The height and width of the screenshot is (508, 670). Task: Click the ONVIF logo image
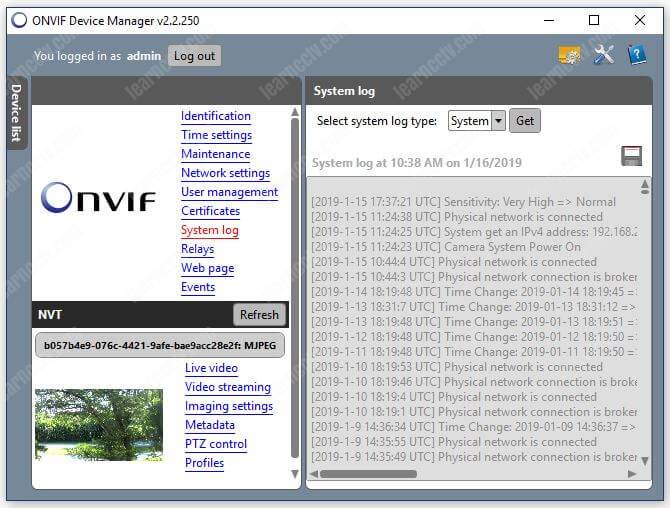click(x=98, y=198)
